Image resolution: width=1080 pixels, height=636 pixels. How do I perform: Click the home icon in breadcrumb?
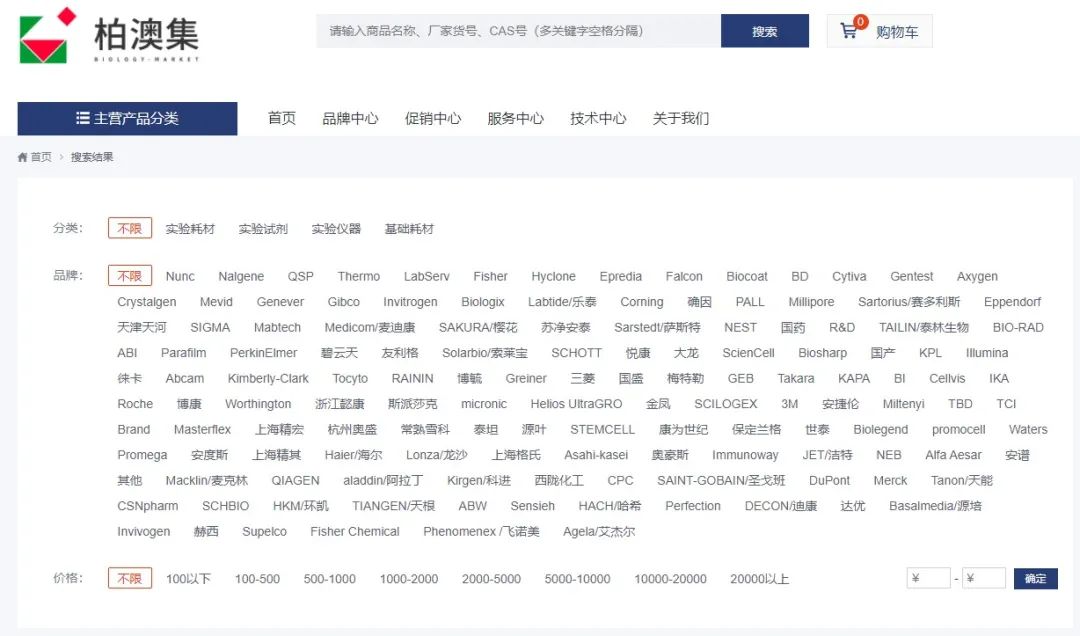(x=23, y=157)
